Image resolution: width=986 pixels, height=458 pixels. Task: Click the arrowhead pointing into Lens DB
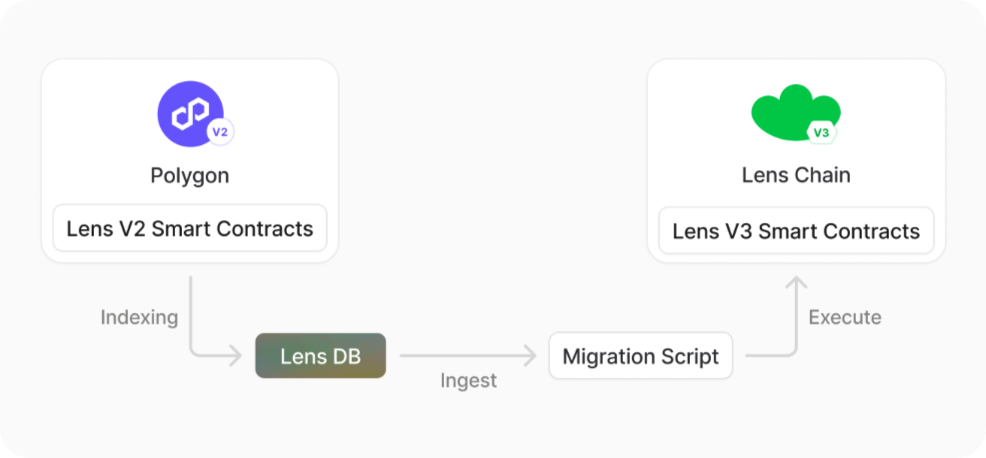236,356
